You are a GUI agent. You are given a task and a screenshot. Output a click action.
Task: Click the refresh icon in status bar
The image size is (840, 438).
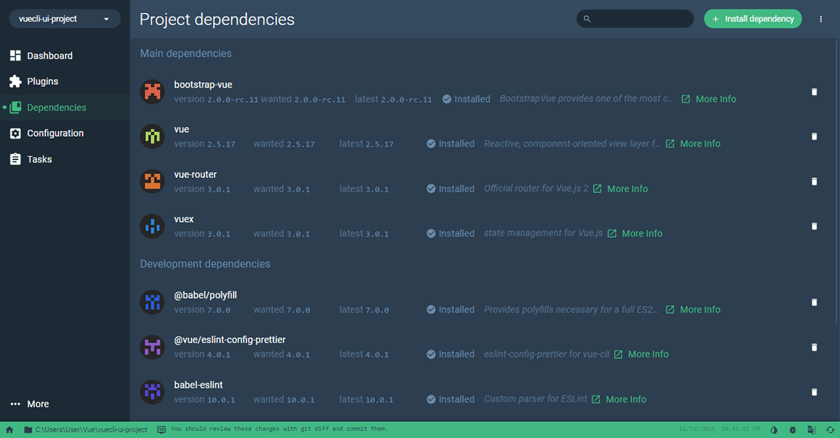pos(830,429)
